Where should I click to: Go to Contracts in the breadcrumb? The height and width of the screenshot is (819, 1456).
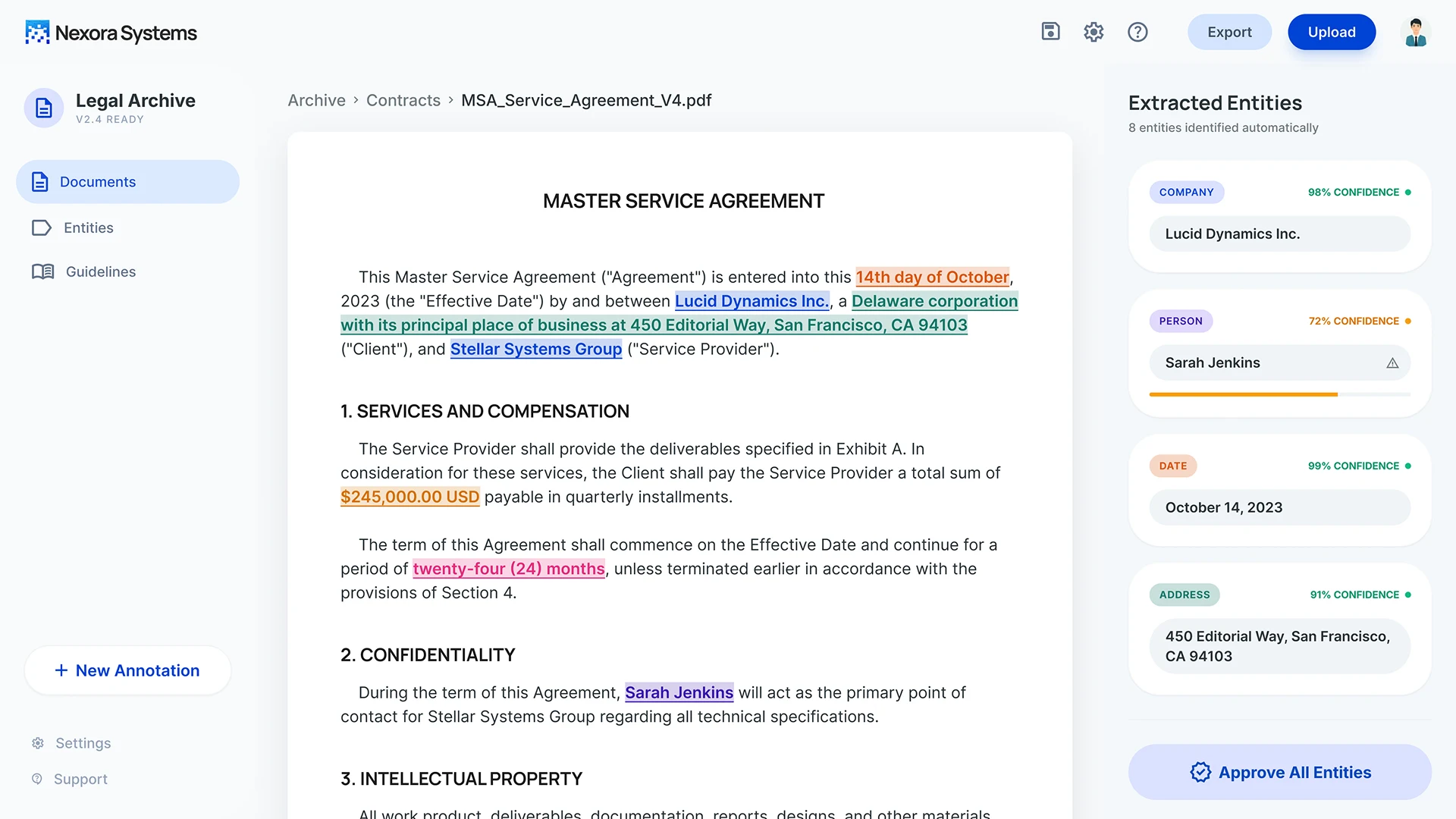tap(403, 100)
